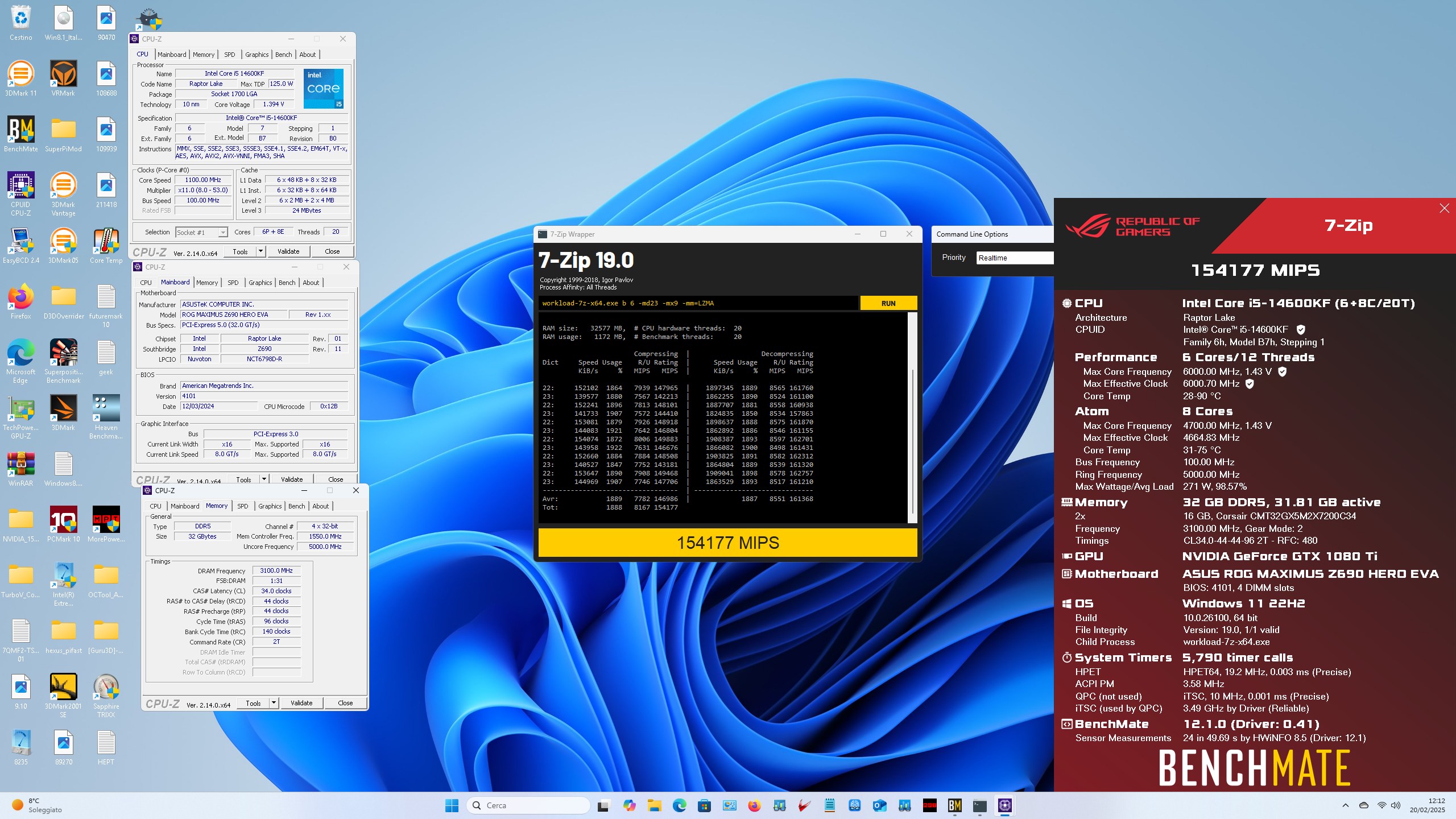Click Validate in the Memory CPU-Z window
This screenshot has width=1456, height=819.
(x=301, y=703)
